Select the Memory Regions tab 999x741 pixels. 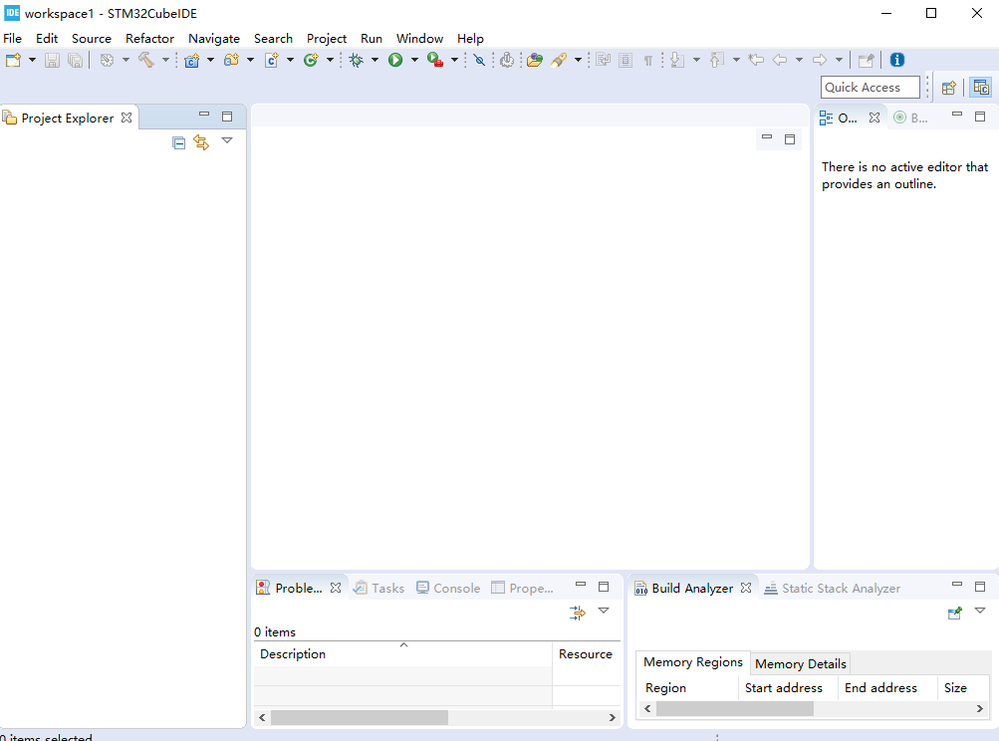tap(693, 662)
